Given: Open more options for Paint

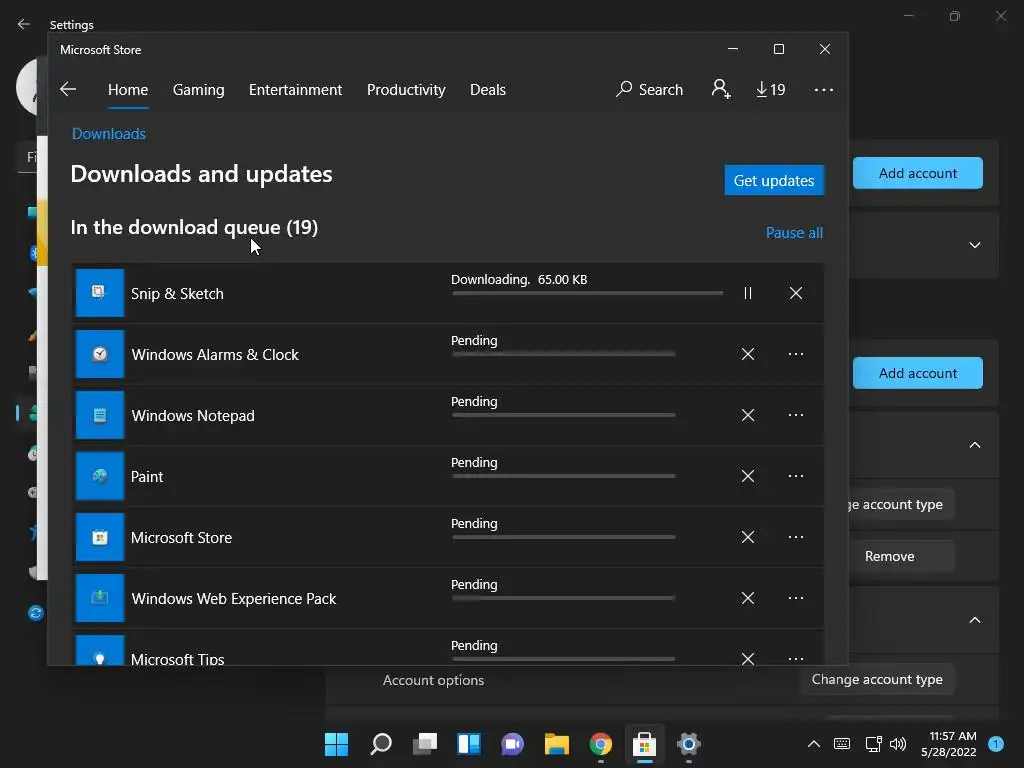Looking at the screenshot, I should click(795, 476).
